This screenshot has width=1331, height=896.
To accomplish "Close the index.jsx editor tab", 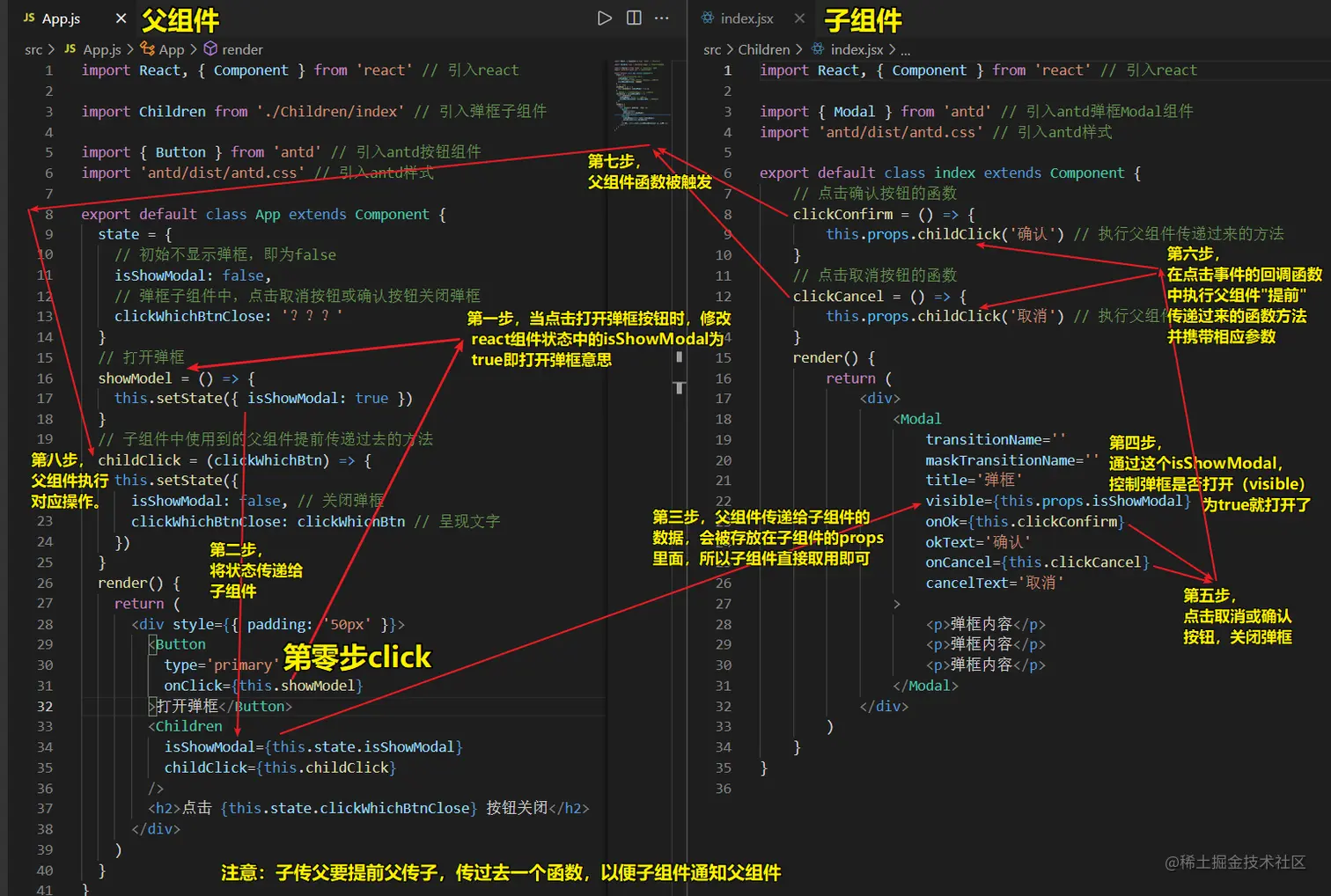I will point(799,18).
